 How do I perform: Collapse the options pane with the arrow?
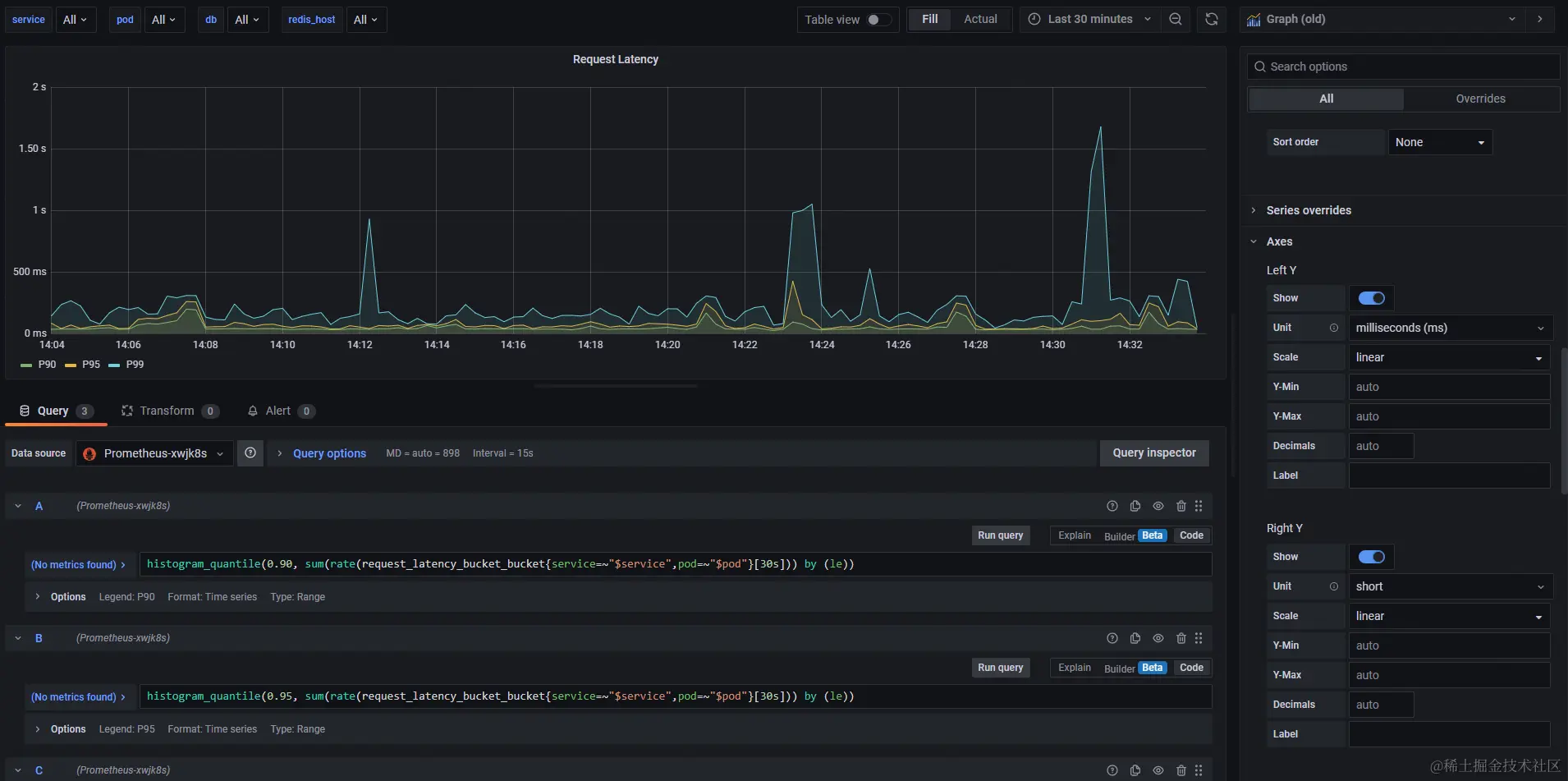[1540, 19]
